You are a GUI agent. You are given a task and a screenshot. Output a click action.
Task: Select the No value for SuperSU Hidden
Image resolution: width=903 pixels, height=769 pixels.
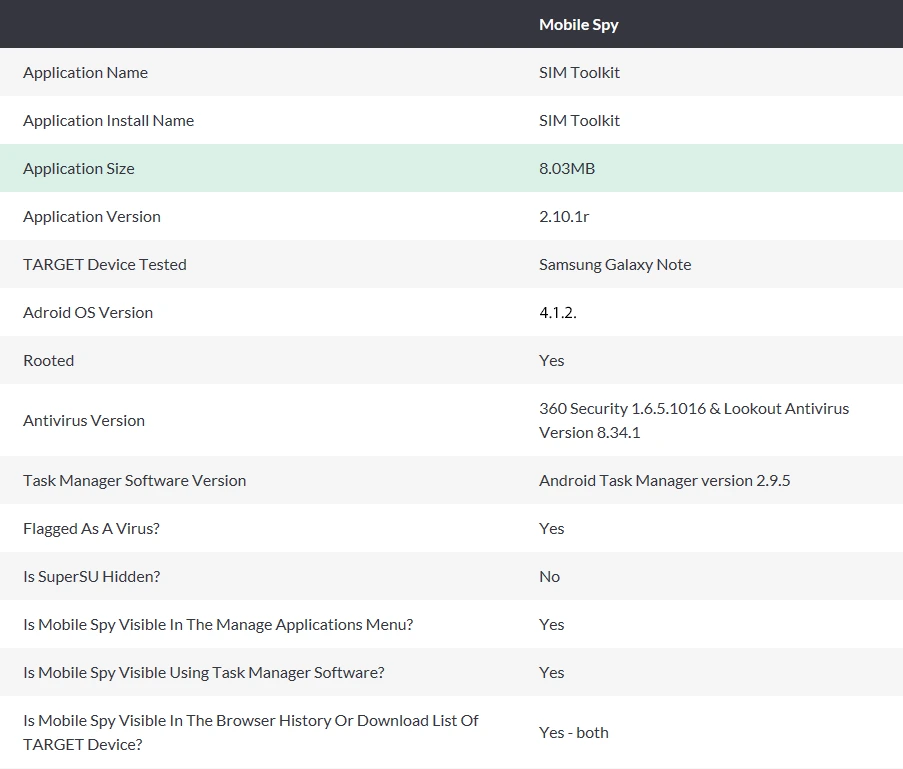549,577
